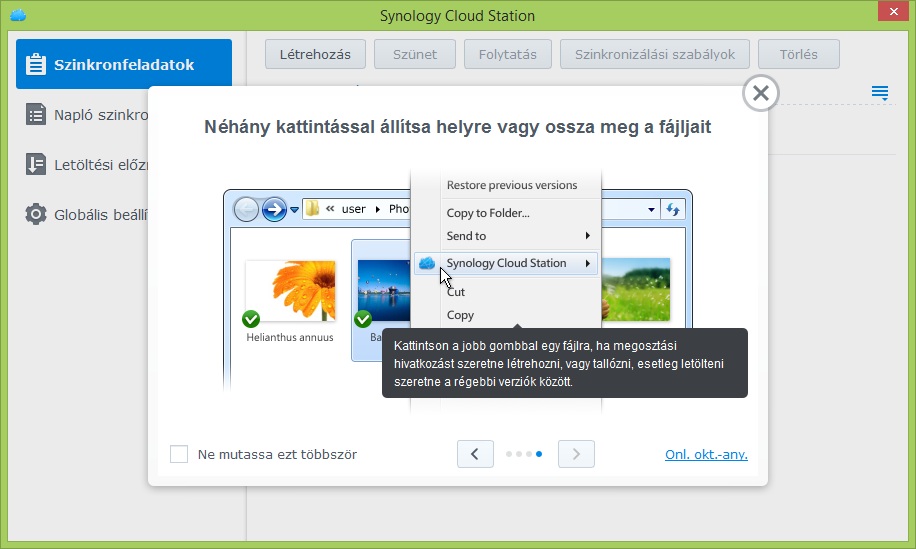Go to previous tutorial slide arrow
Image resolution: width=916 pixels, height=549 pixels.
point(475,454)
